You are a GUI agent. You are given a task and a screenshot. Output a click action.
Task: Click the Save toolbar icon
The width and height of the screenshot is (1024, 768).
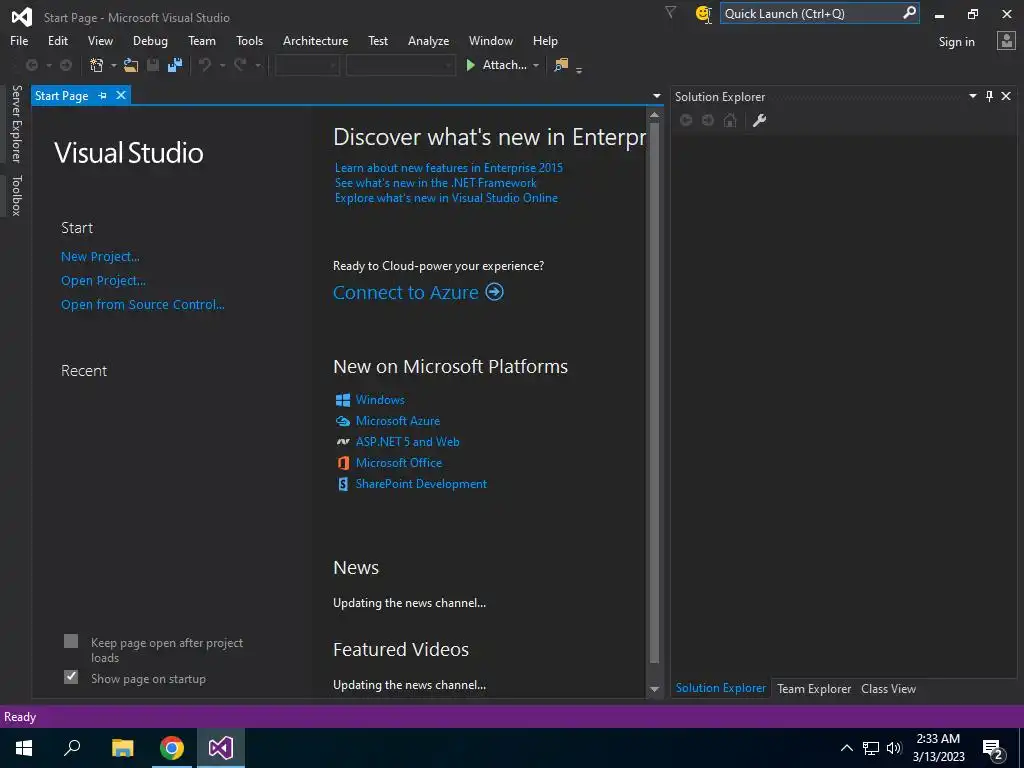click(153, 65)
